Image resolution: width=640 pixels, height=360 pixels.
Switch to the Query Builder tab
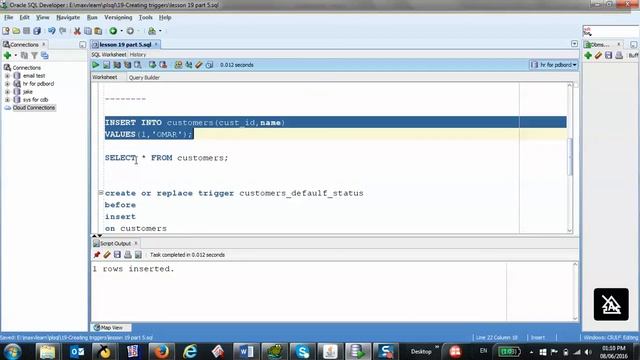(144, 78)
